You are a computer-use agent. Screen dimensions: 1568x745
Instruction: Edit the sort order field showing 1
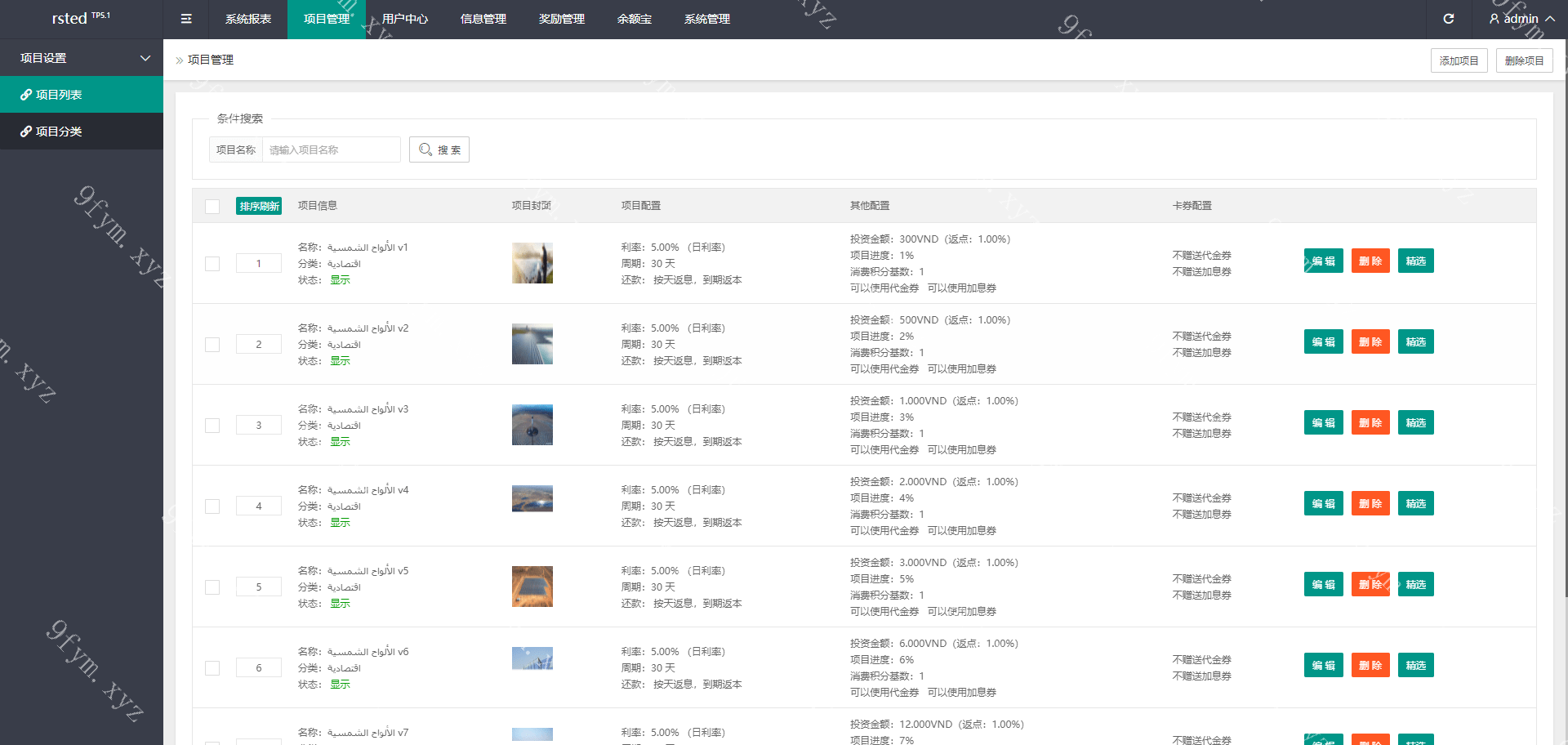259,263
